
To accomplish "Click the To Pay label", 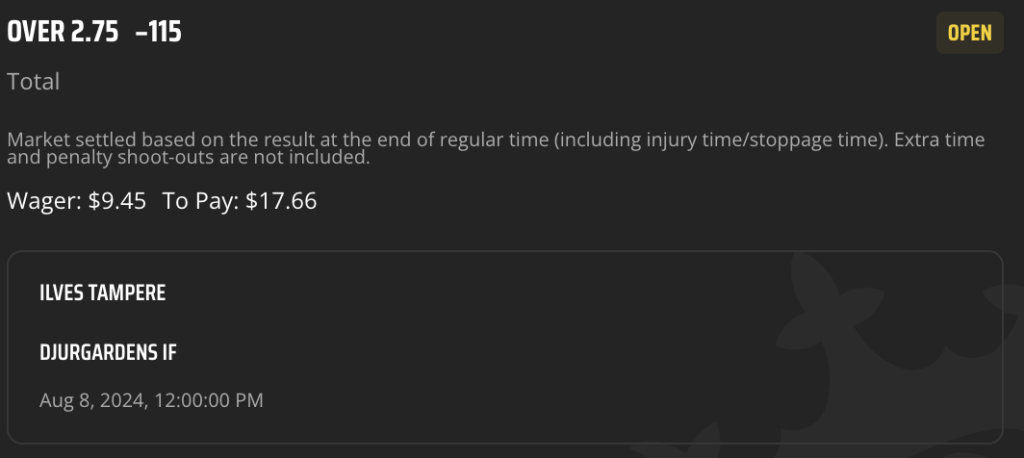I will [x=201, y=201].
